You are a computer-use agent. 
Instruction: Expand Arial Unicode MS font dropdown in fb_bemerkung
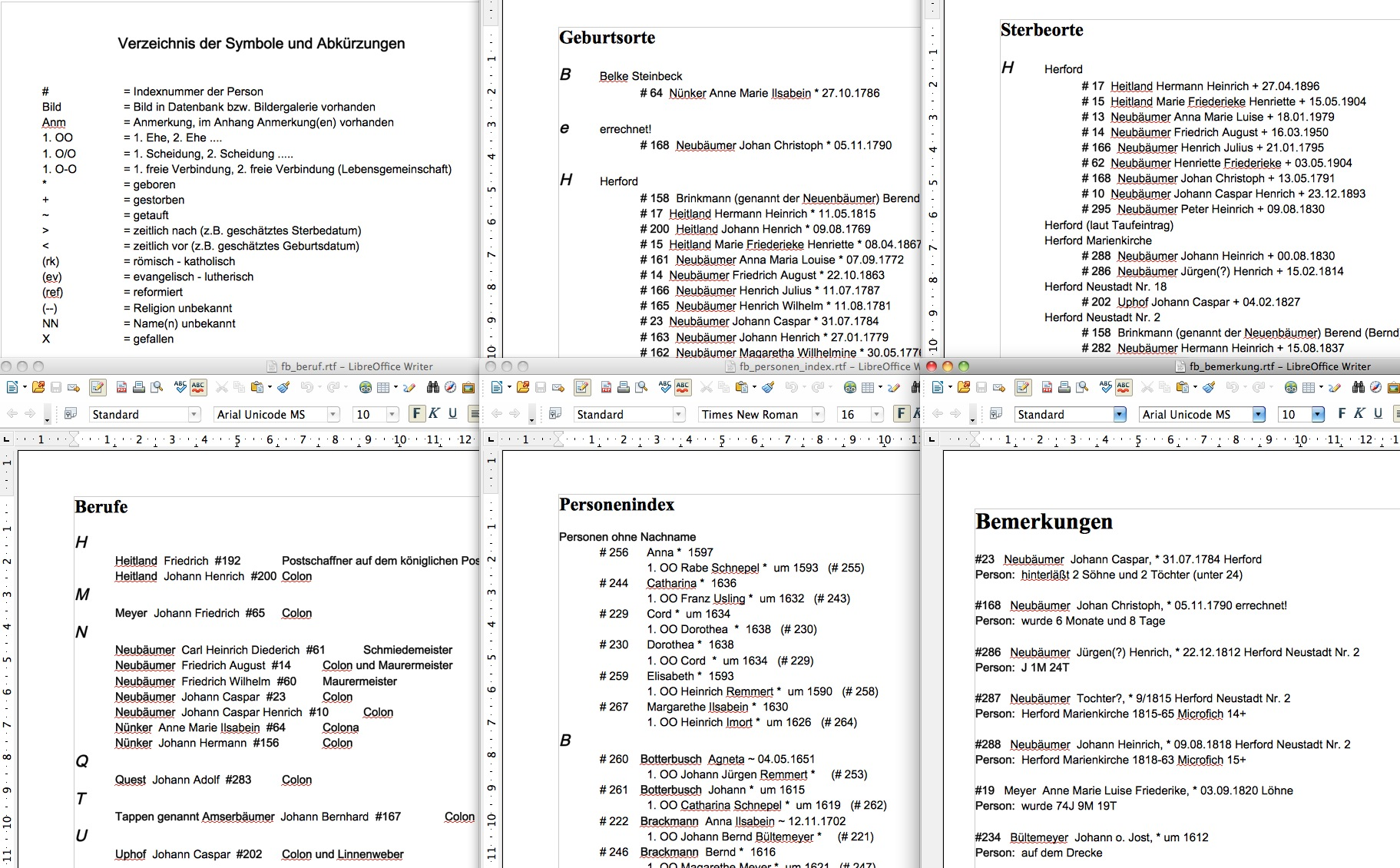tap(1259, 415)
